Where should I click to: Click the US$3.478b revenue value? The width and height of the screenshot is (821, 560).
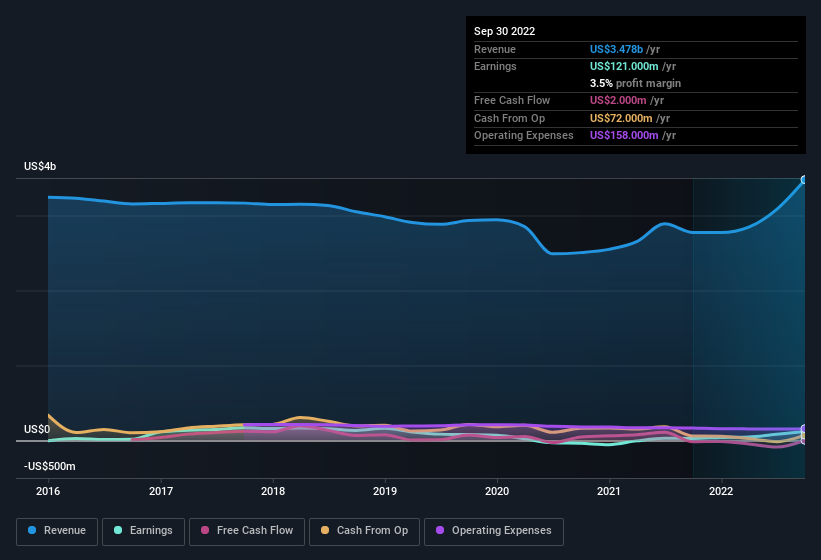click(616, 49)
